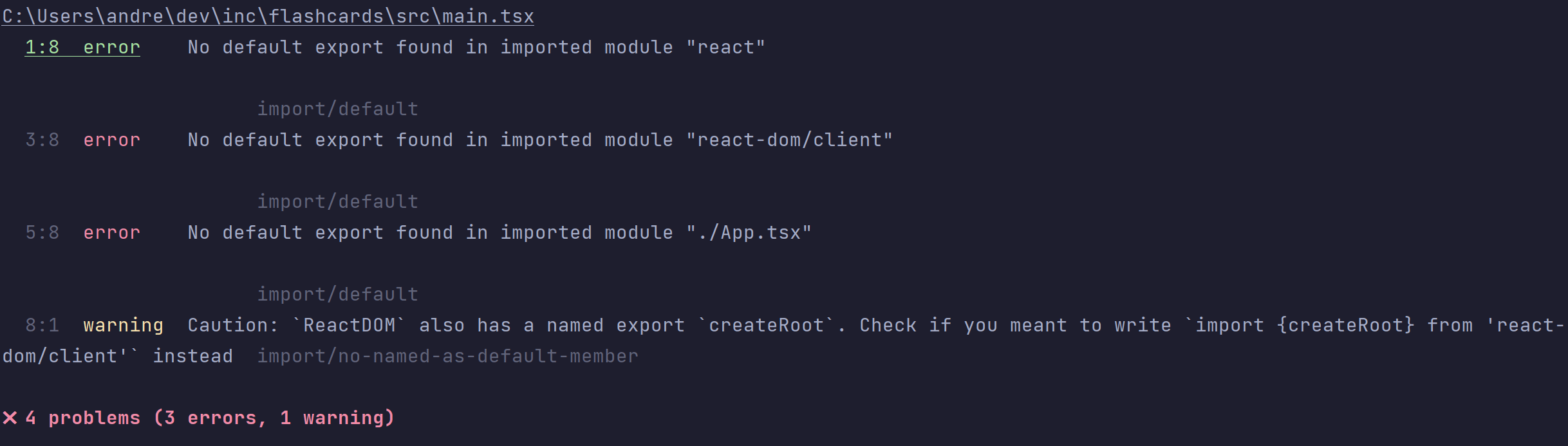
Task: Click the `ReactDOM` text in the warning
Action: pos(349,325)
